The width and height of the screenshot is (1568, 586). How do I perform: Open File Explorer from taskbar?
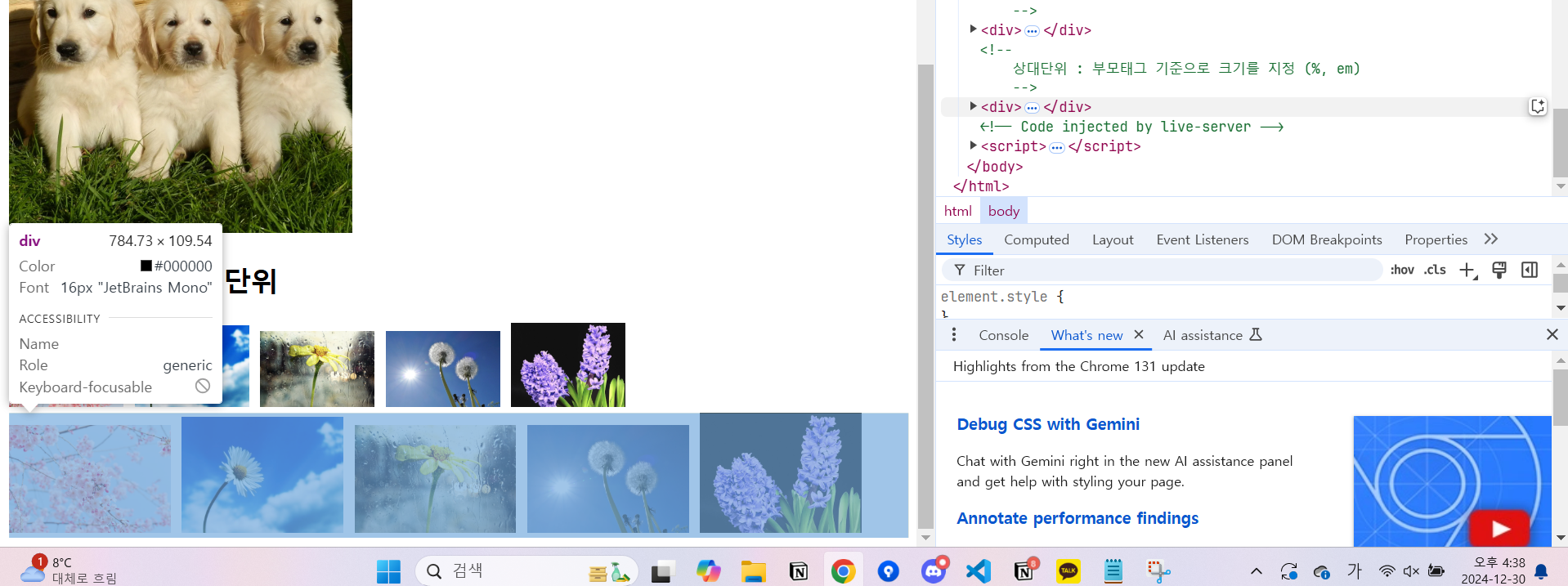pyautogui.click(x=753, y=571)
